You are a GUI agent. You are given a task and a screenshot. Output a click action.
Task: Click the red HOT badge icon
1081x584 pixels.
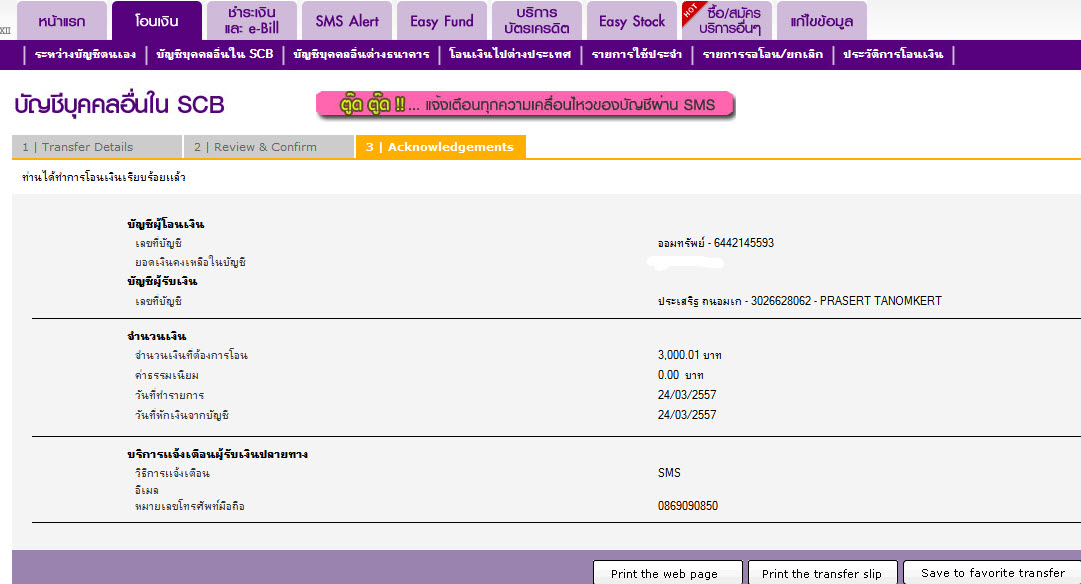pyautogui.click(x=691, y=11)
